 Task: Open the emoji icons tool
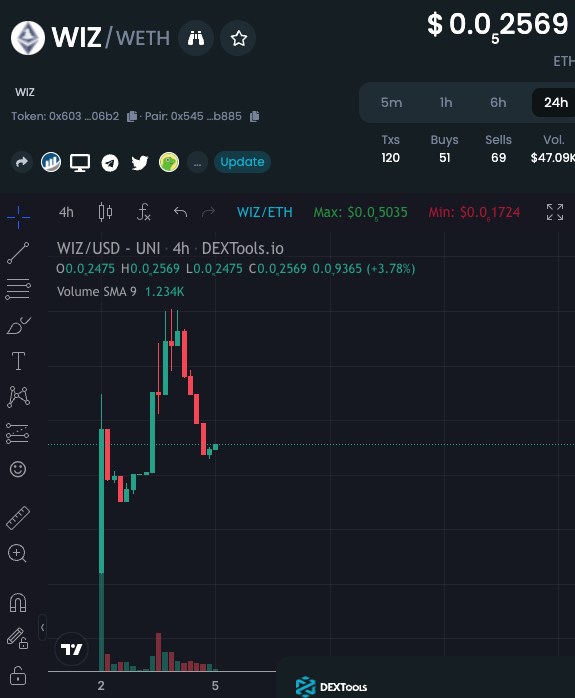[18, 469]
